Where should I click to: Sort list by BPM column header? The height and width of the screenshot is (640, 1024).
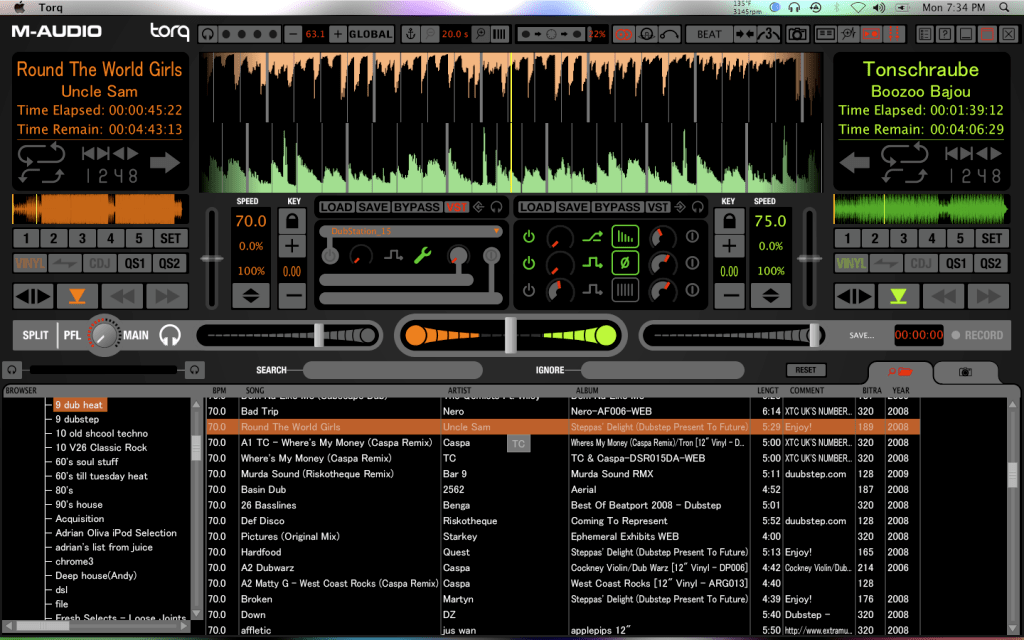pos(219,391)
